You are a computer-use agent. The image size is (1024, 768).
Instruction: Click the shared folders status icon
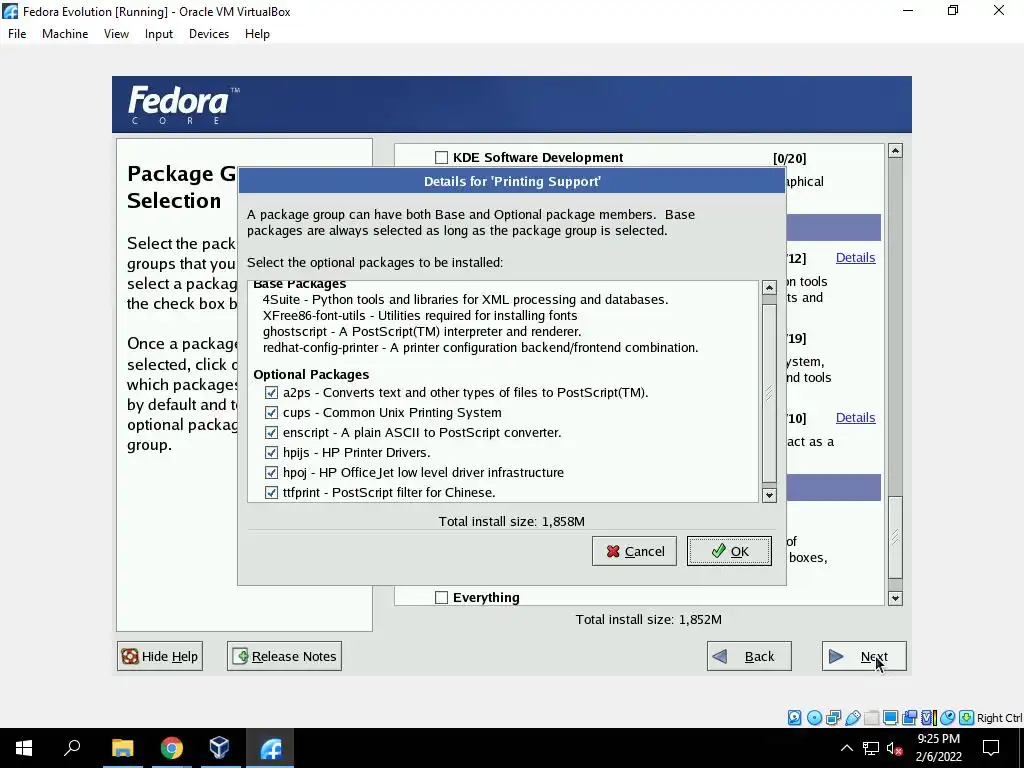click(871, 718)
